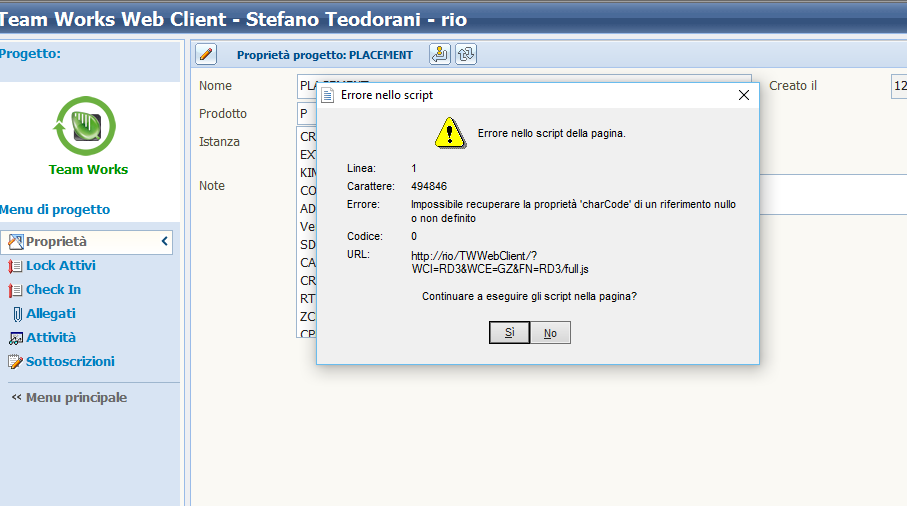Screen dimensions: 907x506
Task: Confirm with the Sì button
Action: (509, 333)
